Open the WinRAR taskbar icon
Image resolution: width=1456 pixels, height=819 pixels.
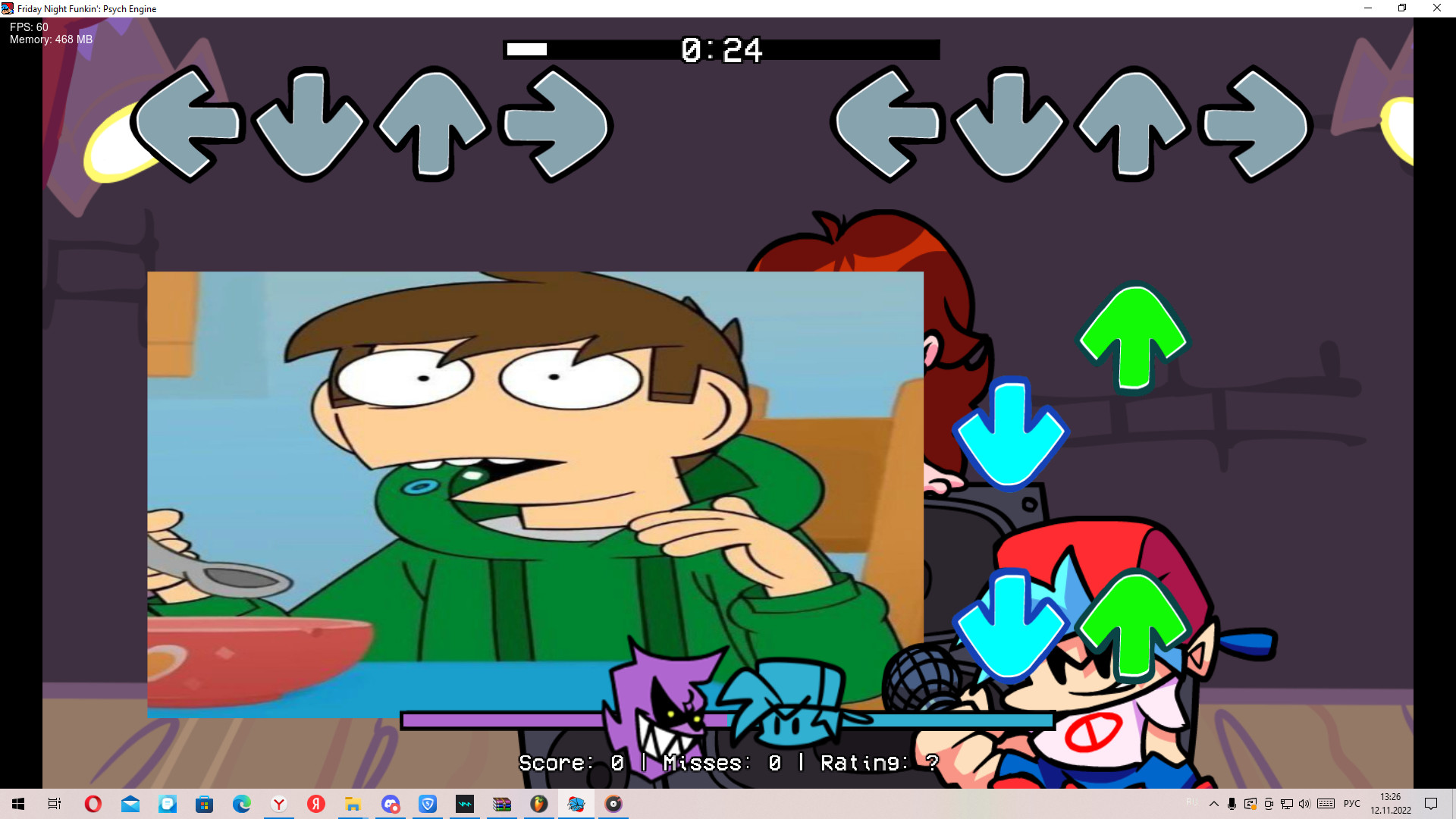pos(502,804)
